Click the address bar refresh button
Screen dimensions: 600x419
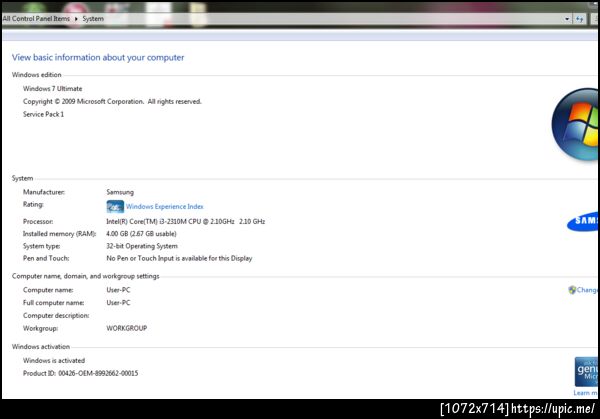click(x=580, y=19)
